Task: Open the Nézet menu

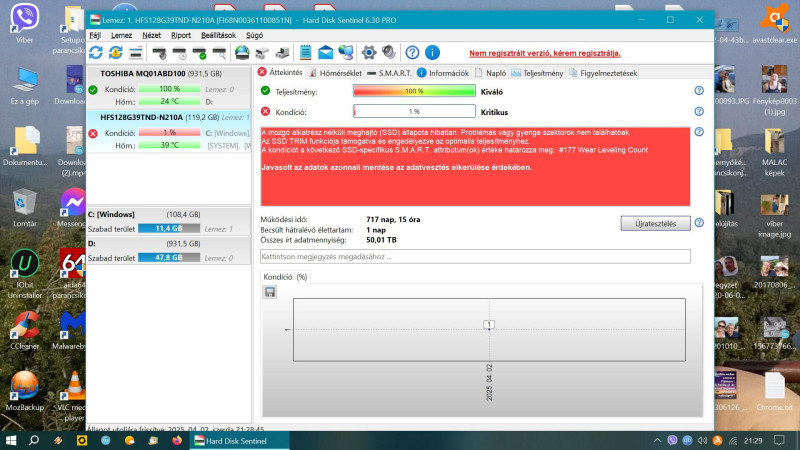Action: [151, 35]
